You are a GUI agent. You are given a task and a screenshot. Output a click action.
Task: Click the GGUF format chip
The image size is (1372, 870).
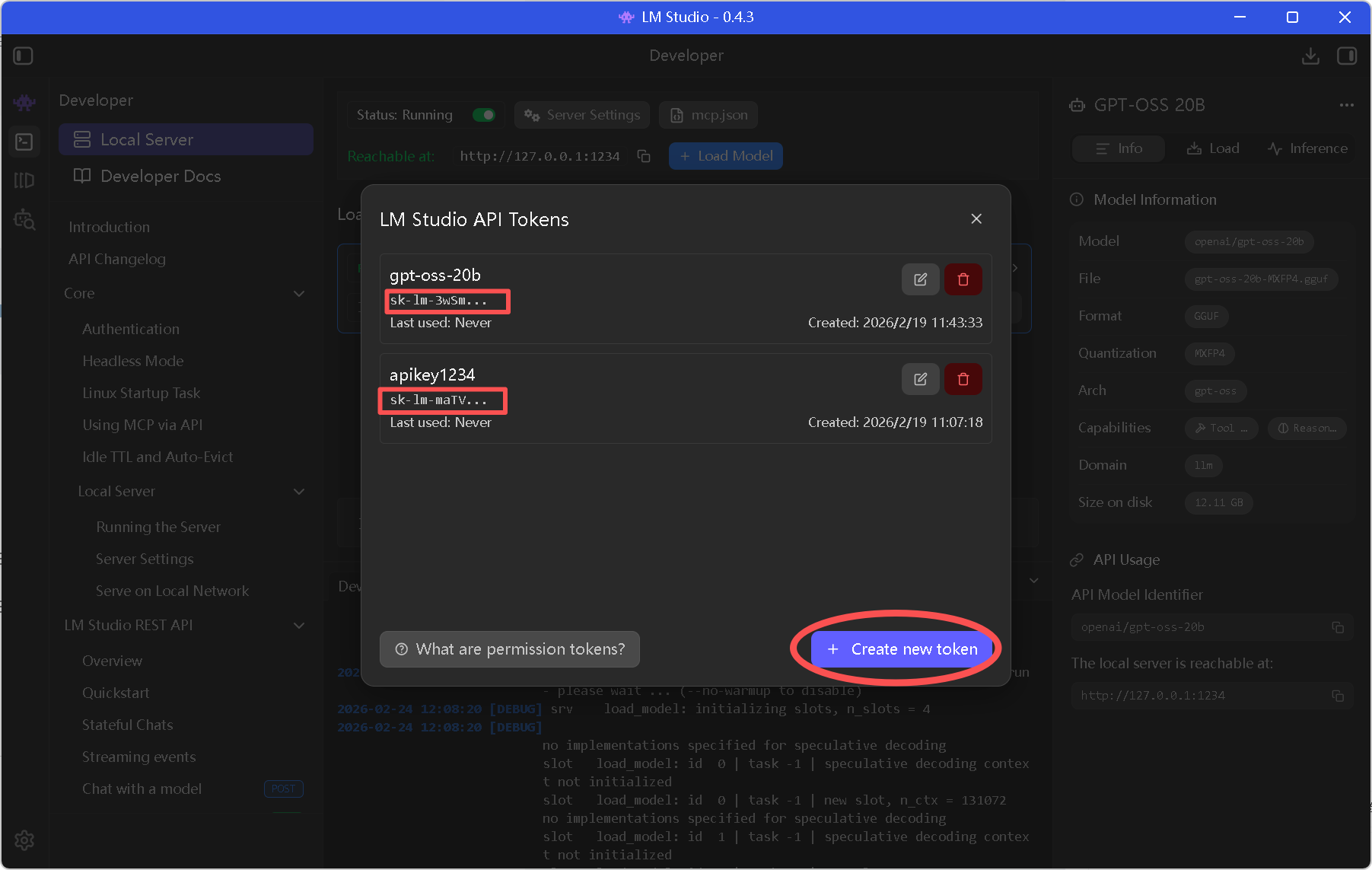coord(1207,317)
